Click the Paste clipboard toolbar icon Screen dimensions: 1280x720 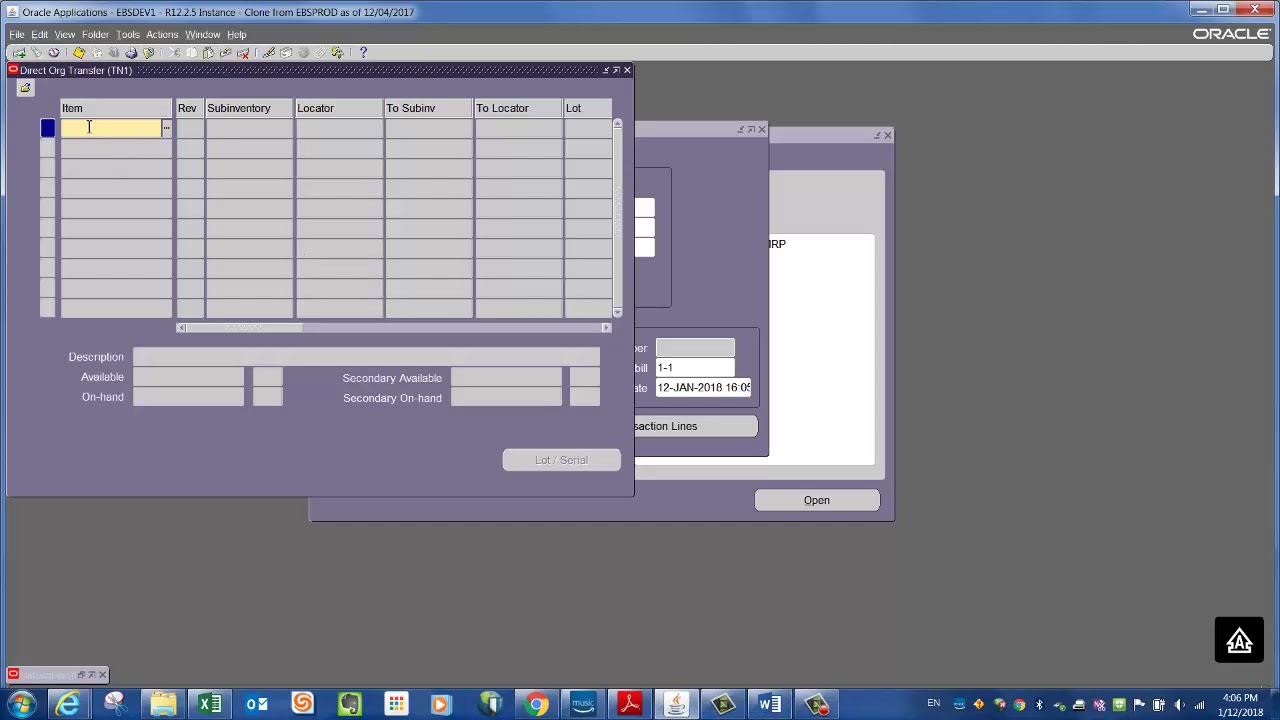coord(208,52)
